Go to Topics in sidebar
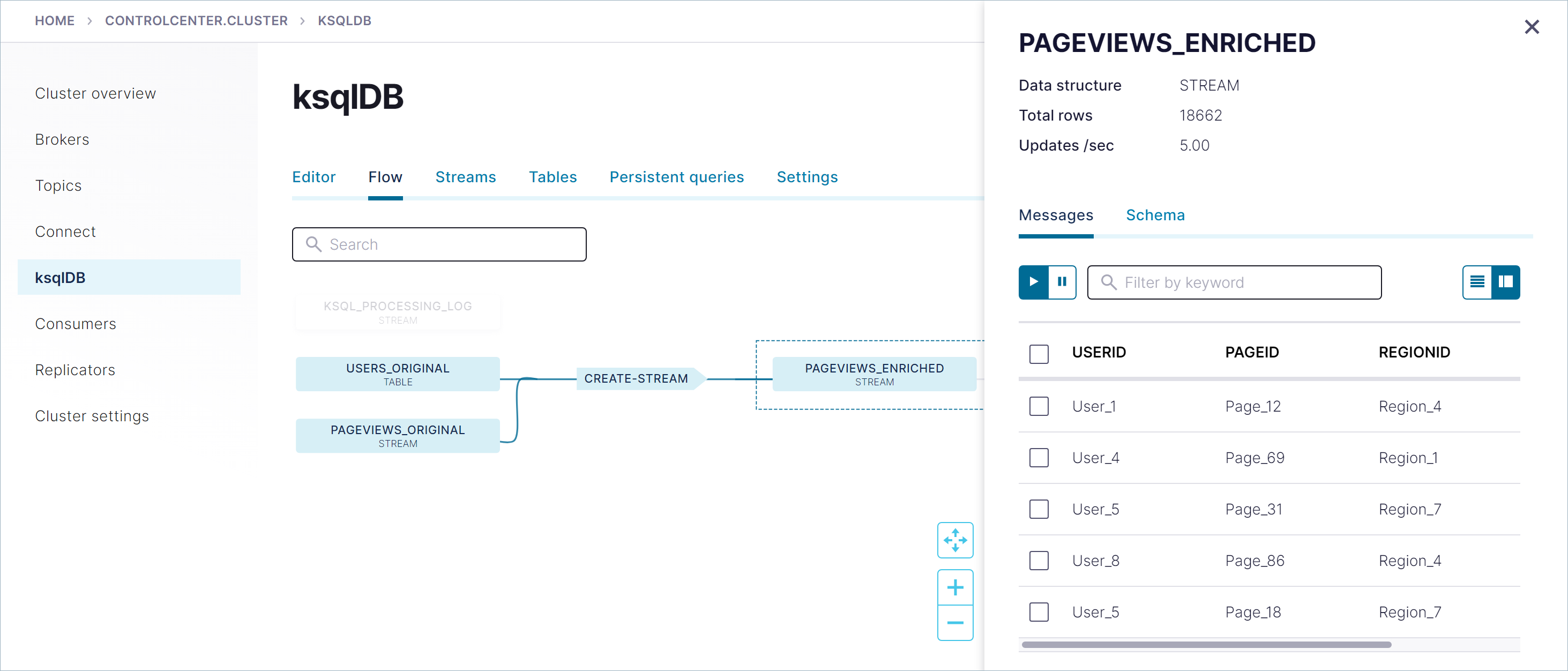The image size is (1568, 671). pyautogui.click(x=58, y=185)
